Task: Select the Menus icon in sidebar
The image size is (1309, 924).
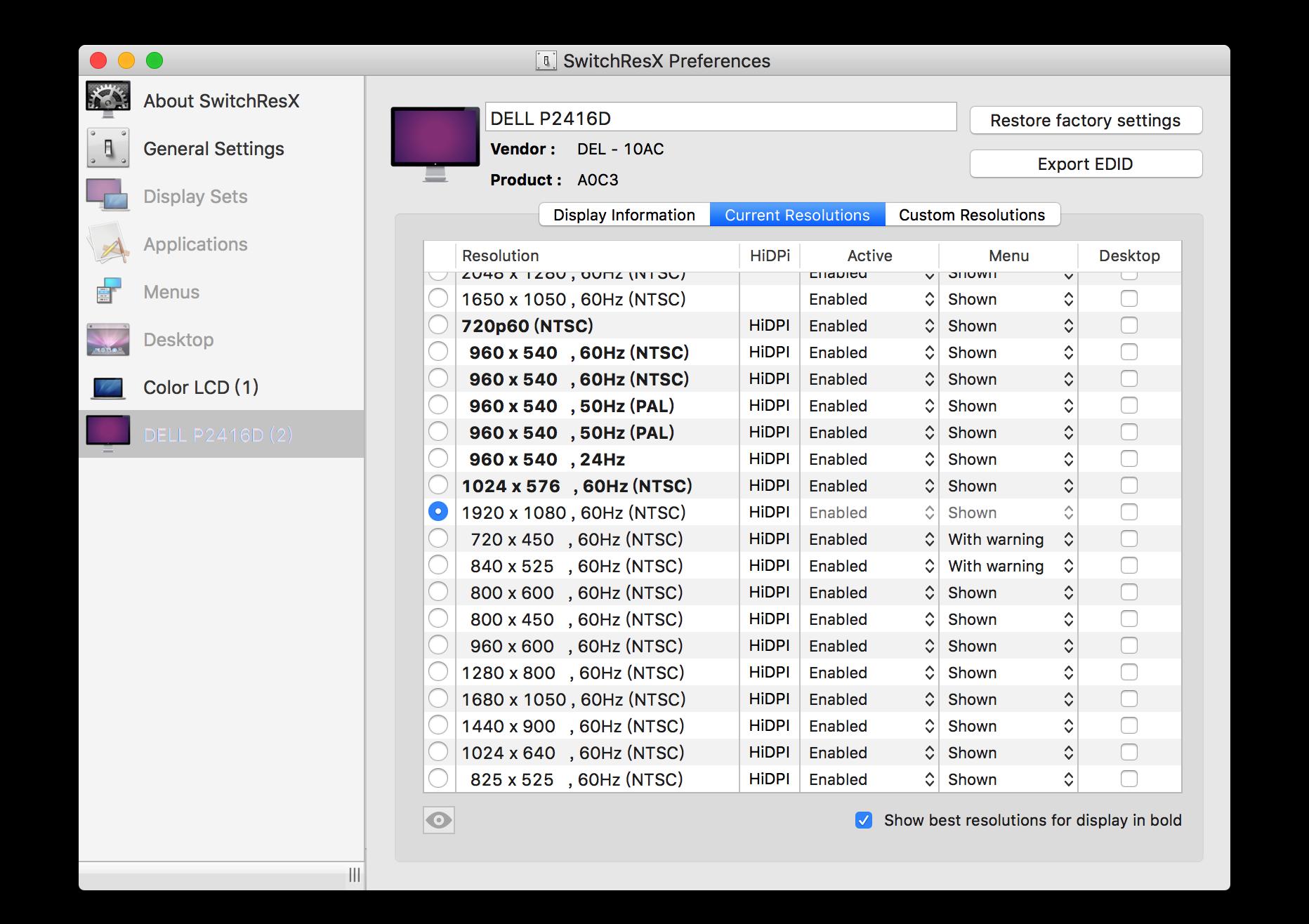Action: (108, 291)
